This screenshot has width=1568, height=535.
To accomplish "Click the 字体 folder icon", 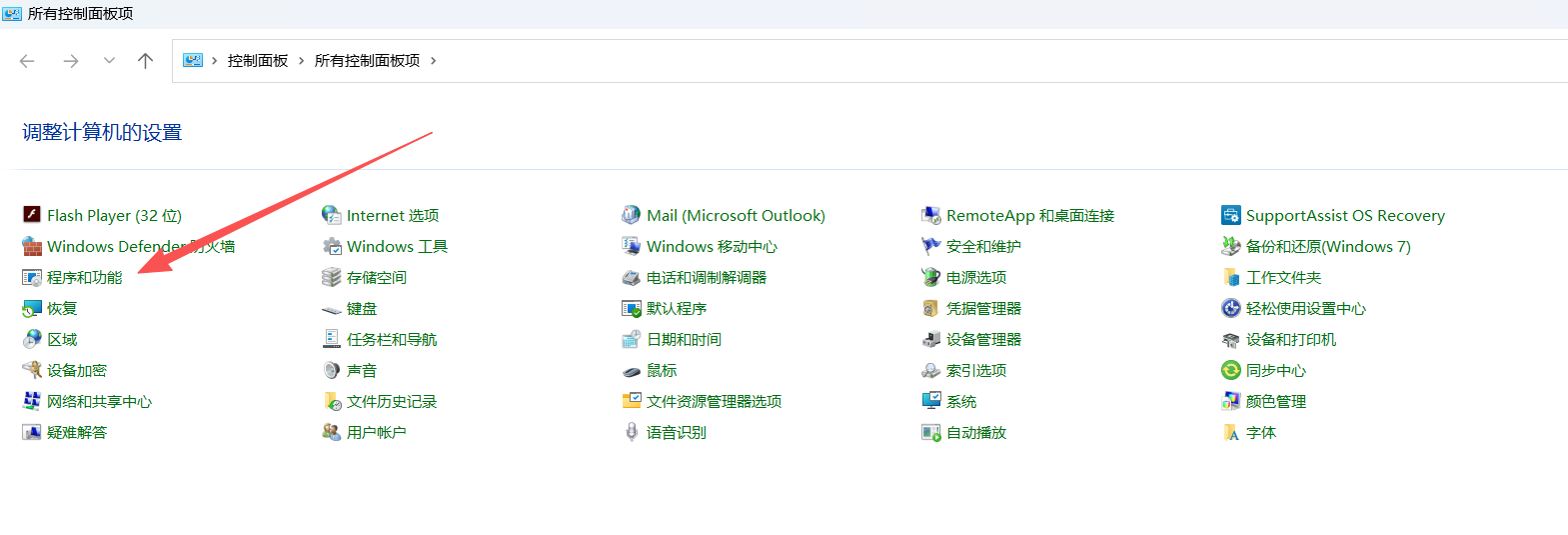I will pyautogui.click(x=1231, y=432).
